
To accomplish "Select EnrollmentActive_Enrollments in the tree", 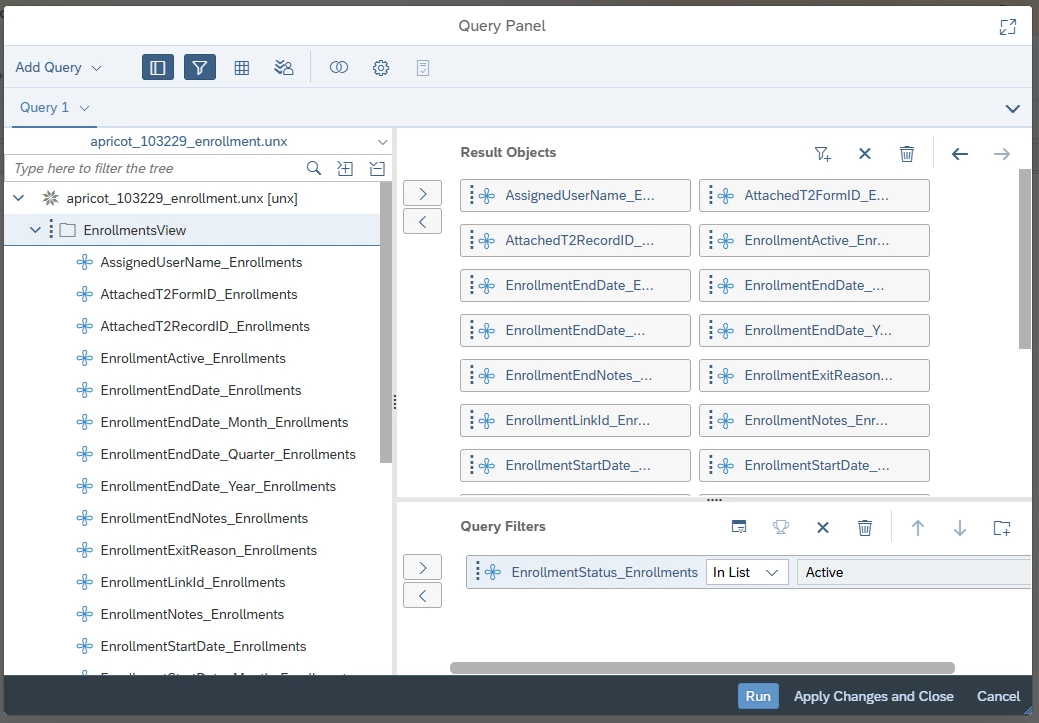I will pyautogui.click(x=193, y=359).
